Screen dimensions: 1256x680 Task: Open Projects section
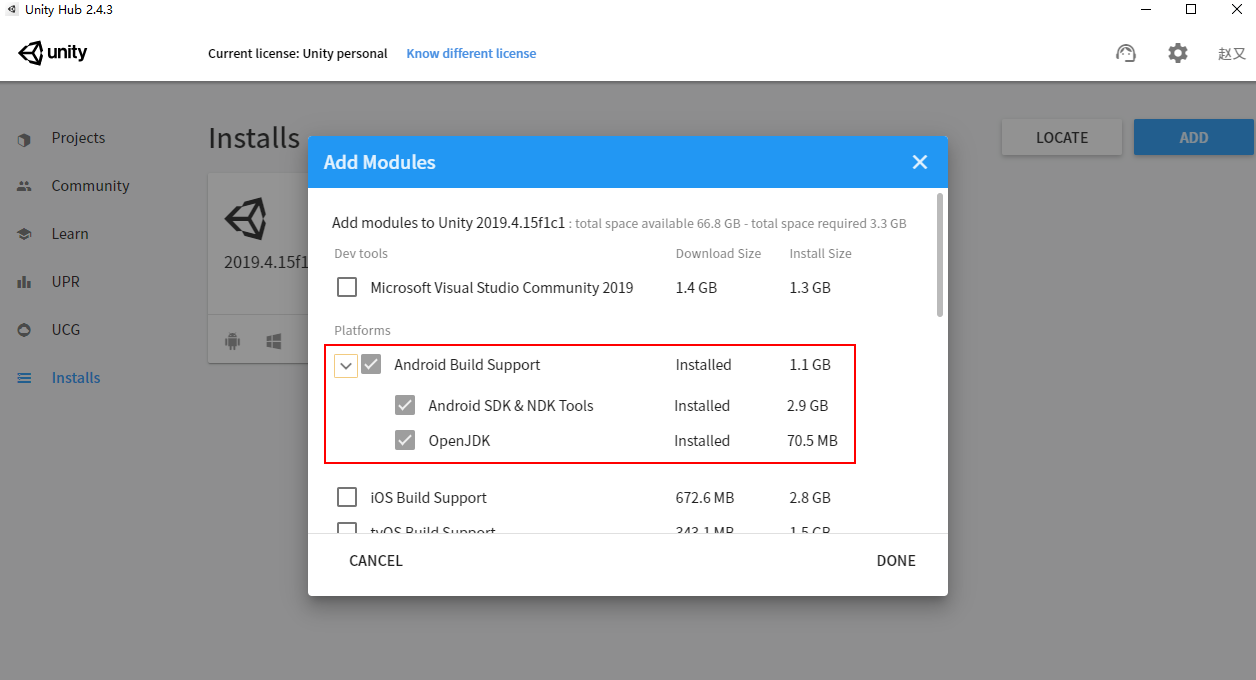tap(78, 138)
